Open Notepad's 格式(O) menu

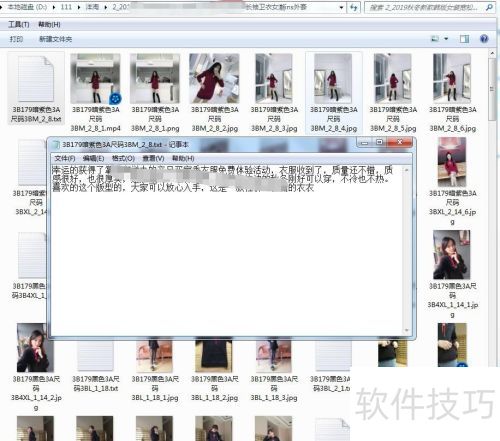(123, 158)
